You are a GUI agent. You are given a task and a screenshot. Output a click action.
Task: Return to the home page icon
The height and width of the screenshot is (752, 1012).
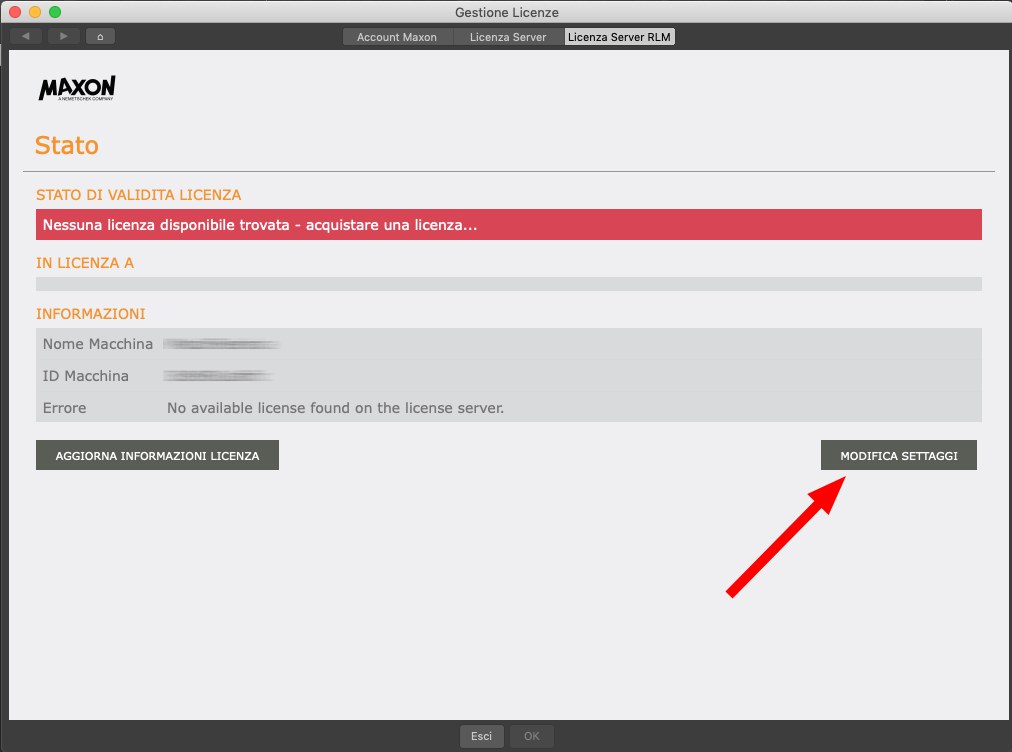(x=100, y=36)
